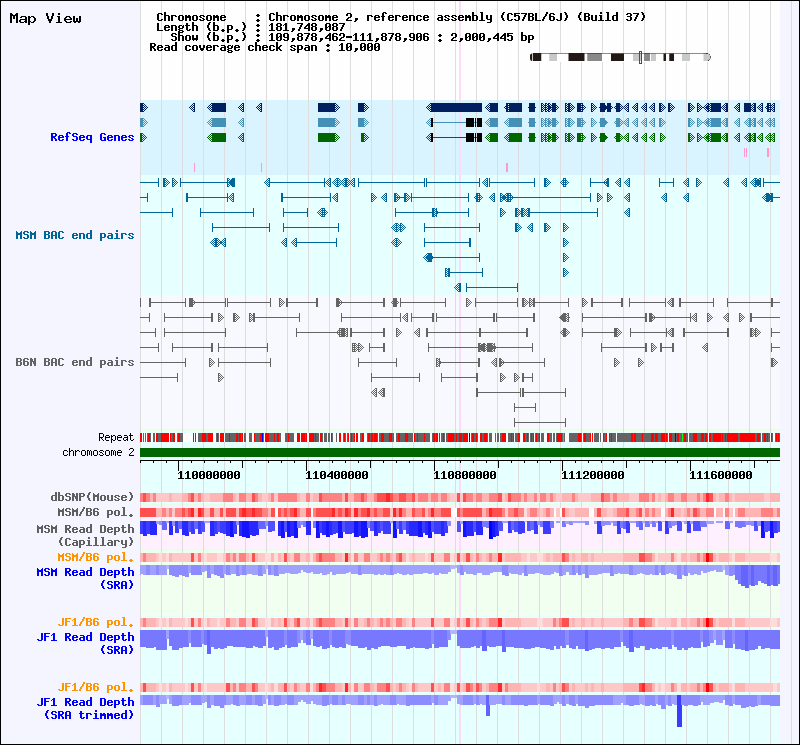The image size is (800, 745).
Task: Click the Read coverage check span value
Action: [x=359, y=47]
